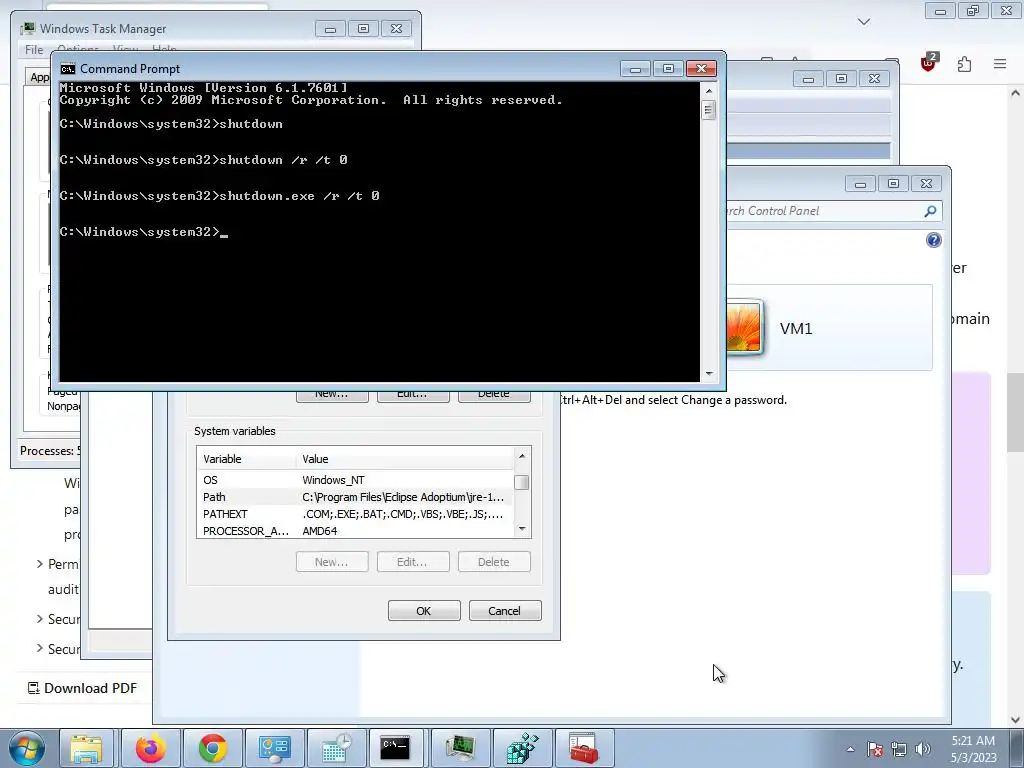Click the system variables scrollbar thumb
Image resolution: width=1024 pixels, height=768 pixels.
point(522,483)
